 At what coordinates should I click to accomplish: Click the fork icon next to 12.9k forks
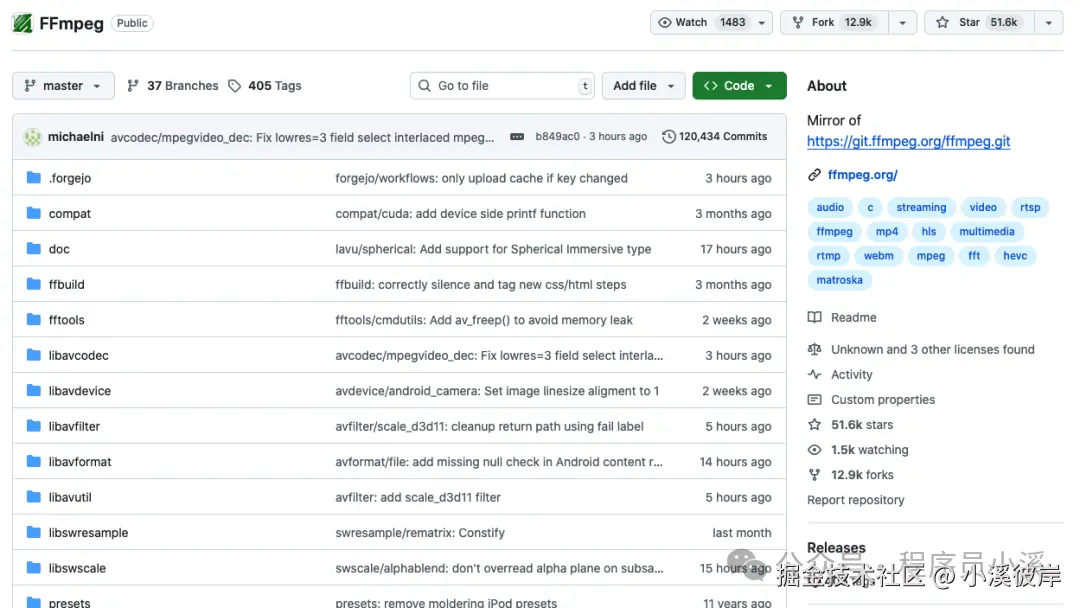[x=814, y=475]
